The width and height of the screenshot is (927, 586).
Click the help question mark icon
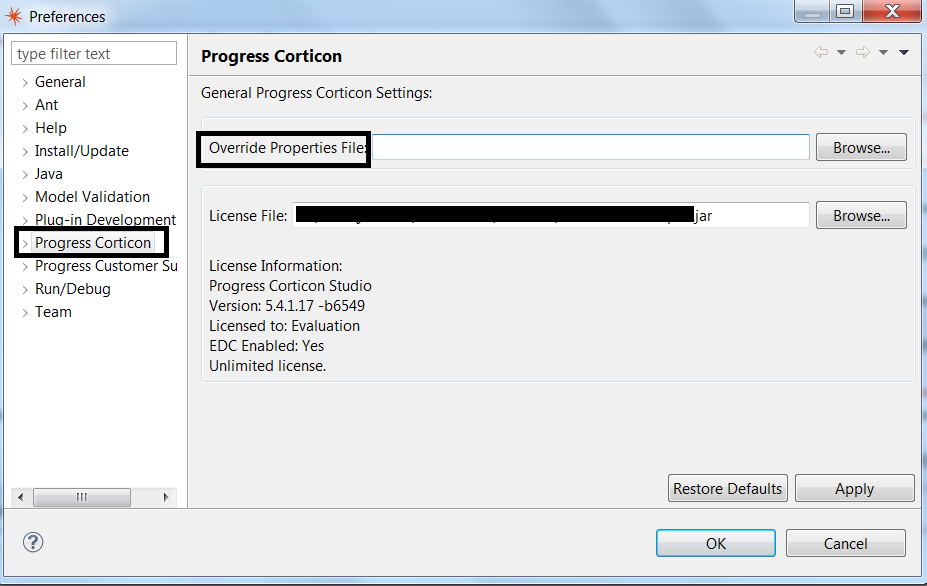[x=33, y=542]
